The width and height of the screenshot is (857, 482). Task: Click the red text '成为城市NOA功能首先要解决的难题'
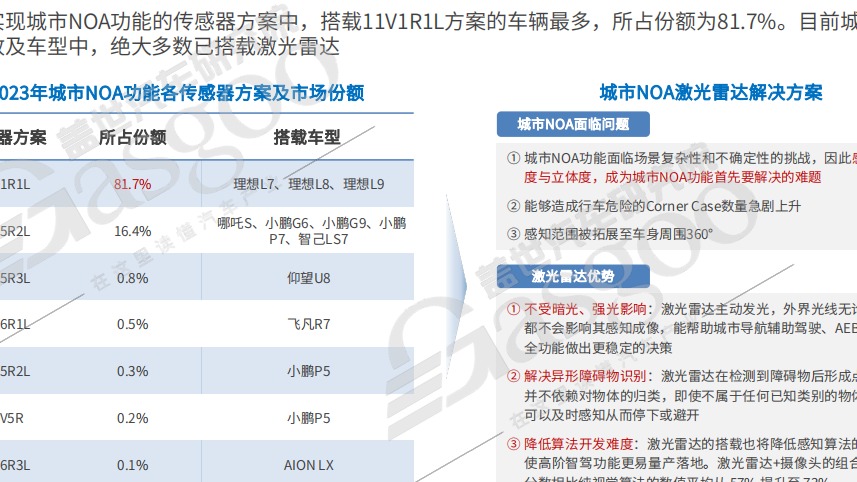[x=713, y=177]
